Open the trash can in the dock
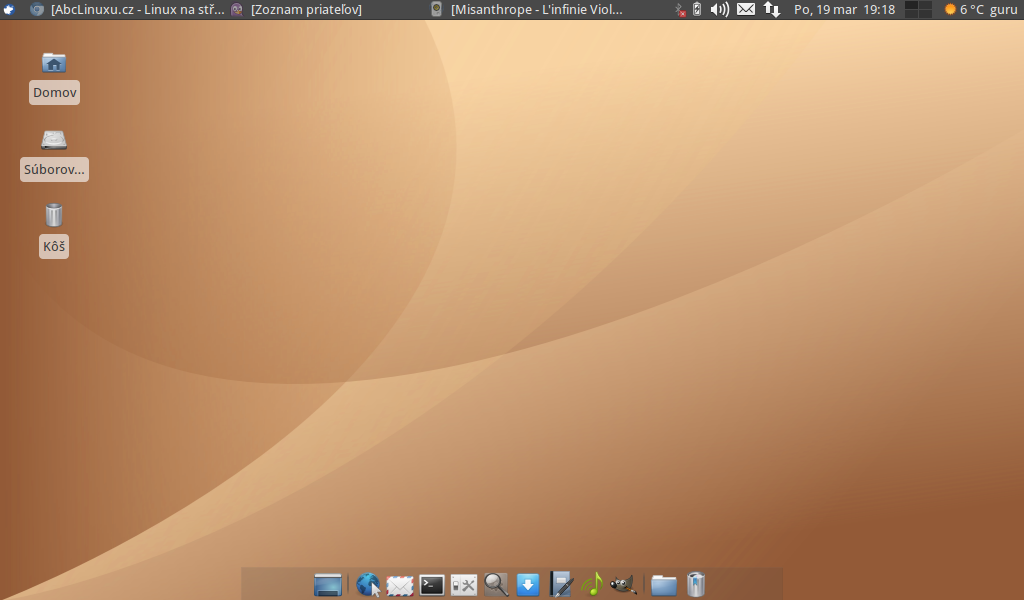Viewport: 1024px width, 600px height. [696, 584]
